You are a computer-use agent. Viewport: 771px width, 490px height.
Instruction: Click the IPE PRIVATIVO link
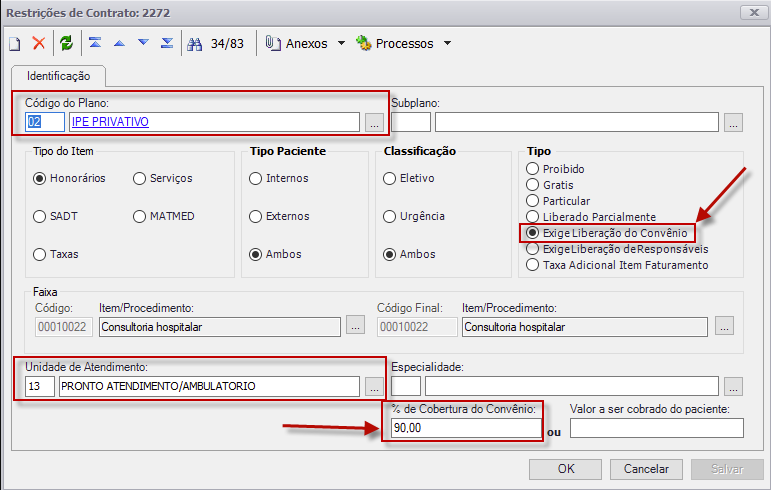click(x=110, y=122)
